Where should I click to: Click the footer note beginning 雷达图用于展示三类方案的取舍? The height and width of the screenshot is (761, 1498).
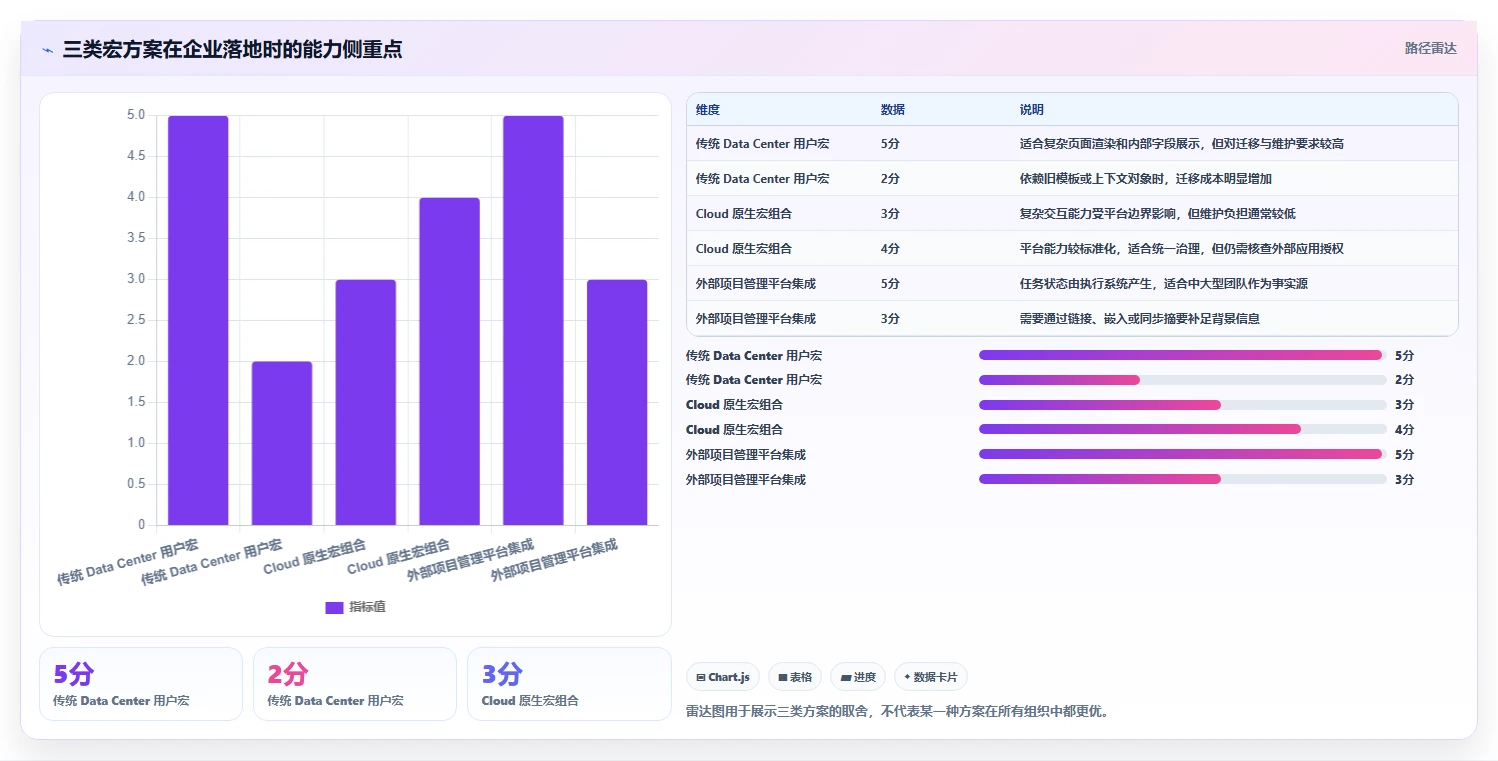(897, 712)
